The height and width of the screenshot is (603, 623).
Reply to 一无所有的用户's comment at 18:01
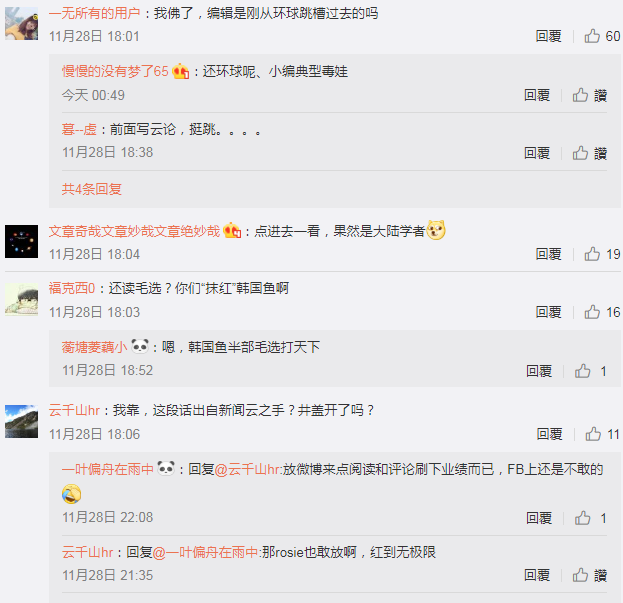pyautogui.click(x=548, y=36)
